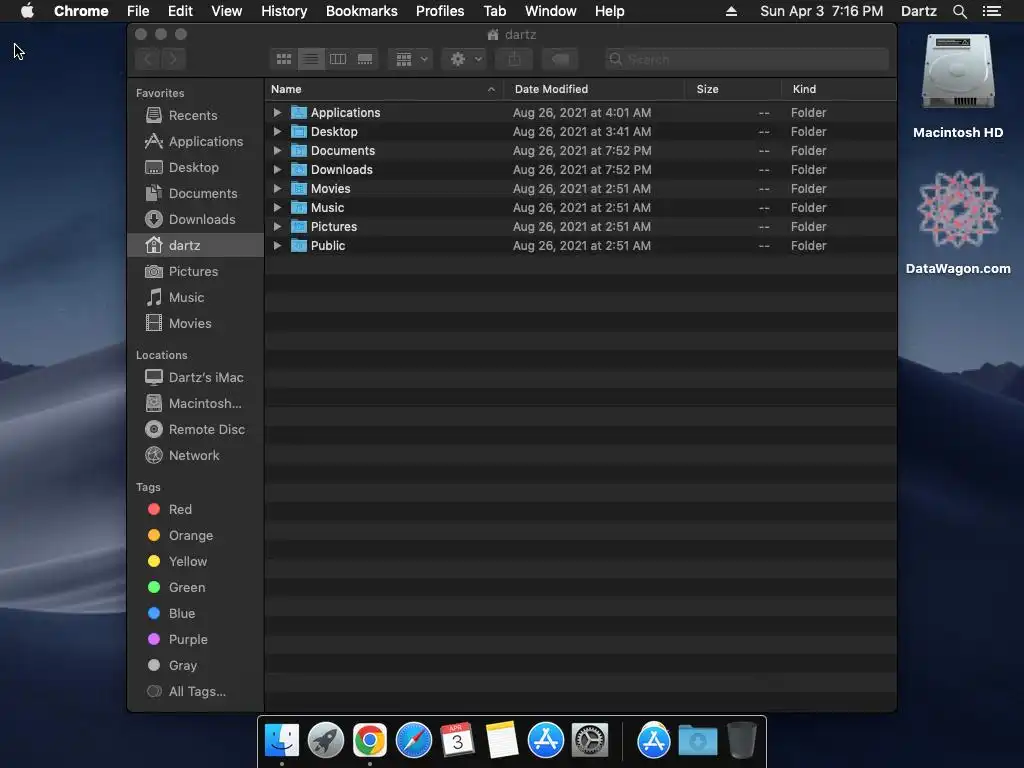Filter by the Purple tag
This screenshot has height=768, width=1024.
point(195,640)
